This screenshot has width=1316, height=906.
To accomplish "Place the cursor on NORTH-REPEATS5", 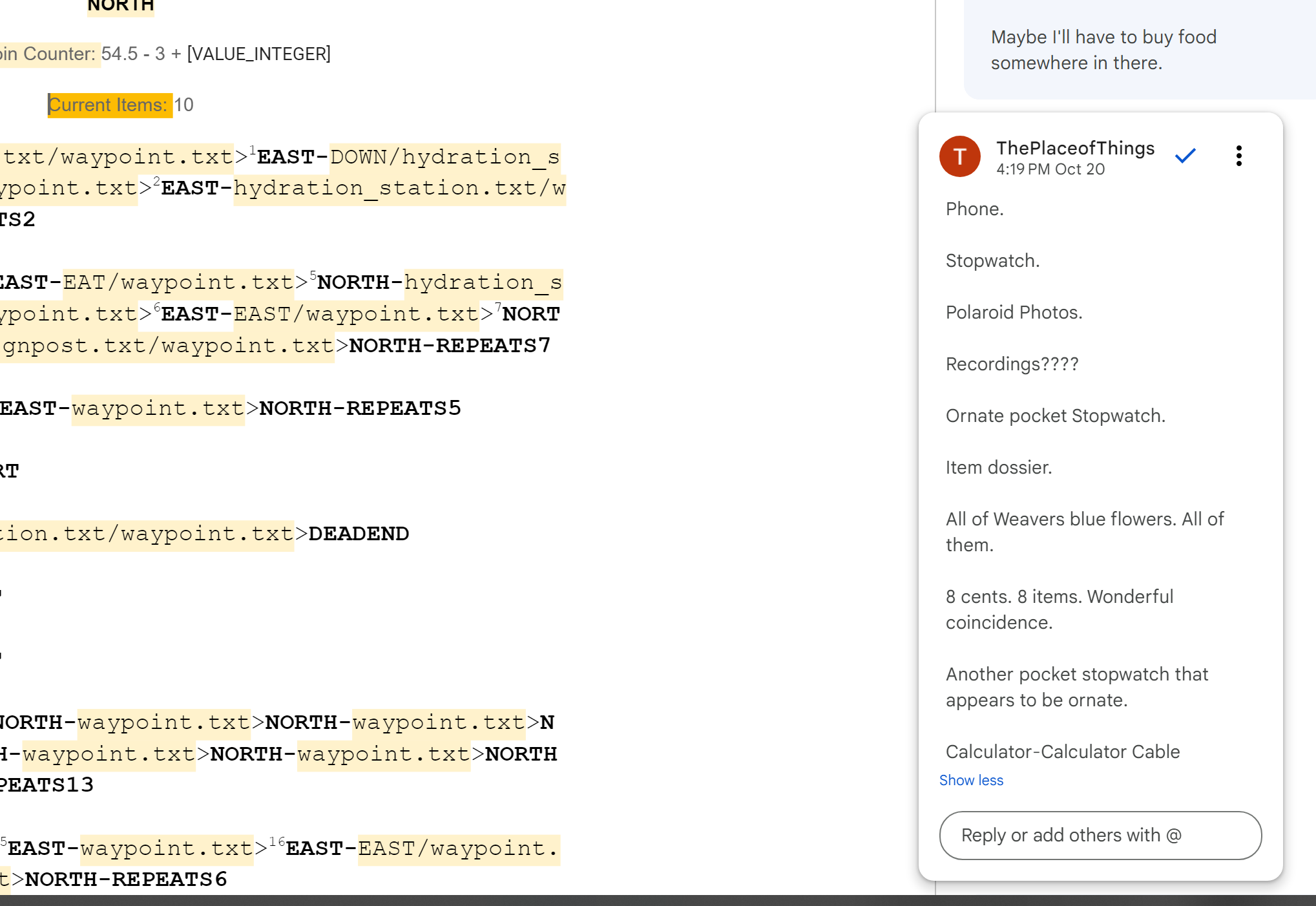I will [360, 408].
